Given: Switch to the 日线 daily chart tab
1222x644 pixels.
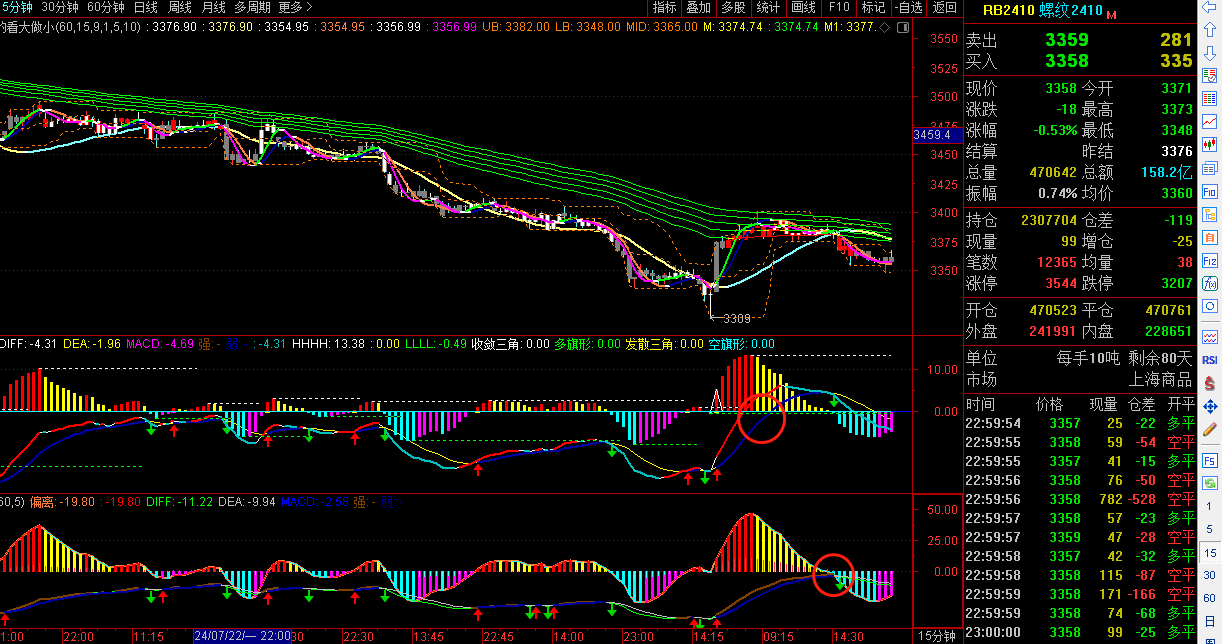Looking at the screenshot, I should [x=145, y=7].
